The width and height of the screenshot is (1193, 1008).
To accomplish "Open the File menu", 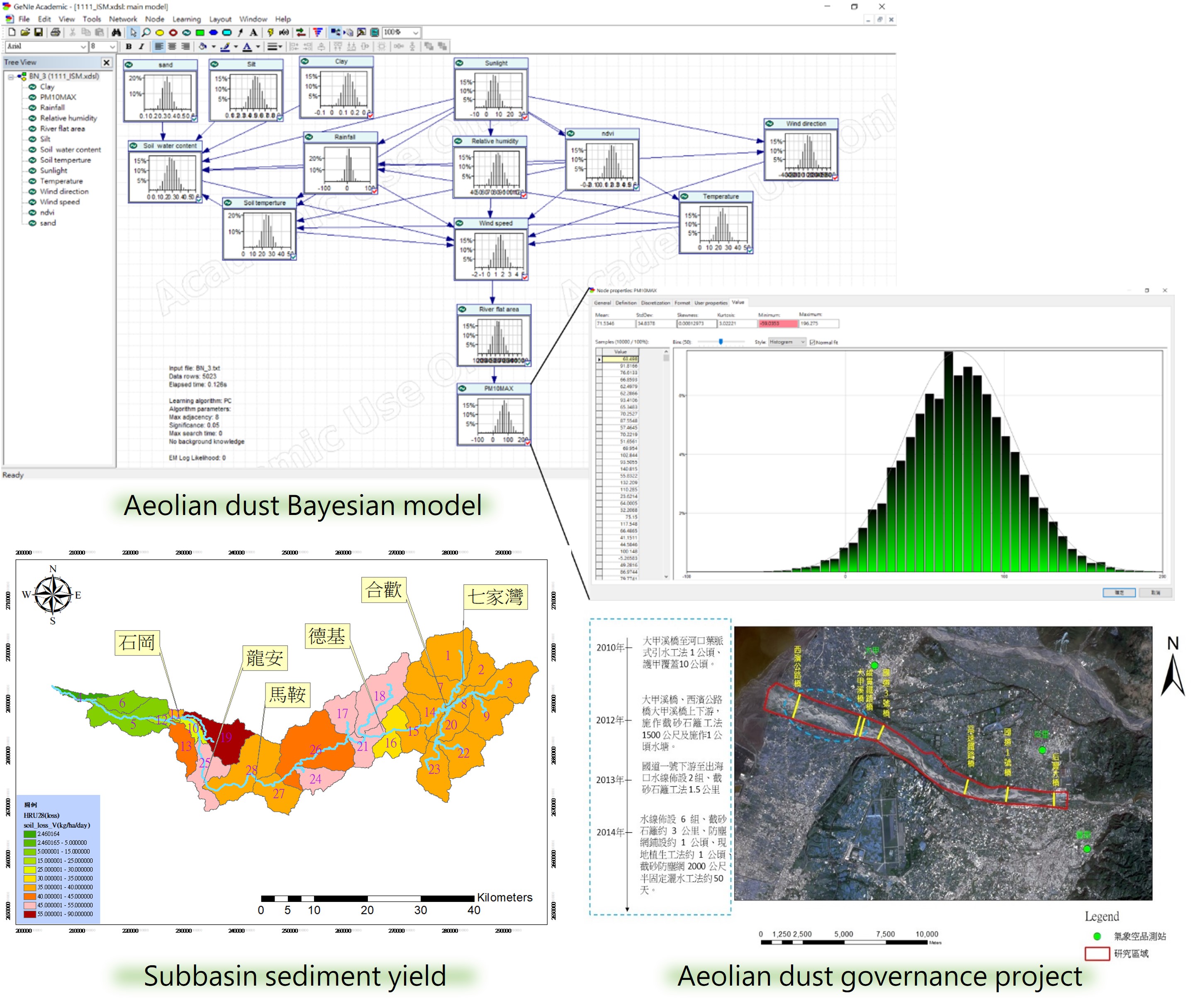I will pos(24,19).
